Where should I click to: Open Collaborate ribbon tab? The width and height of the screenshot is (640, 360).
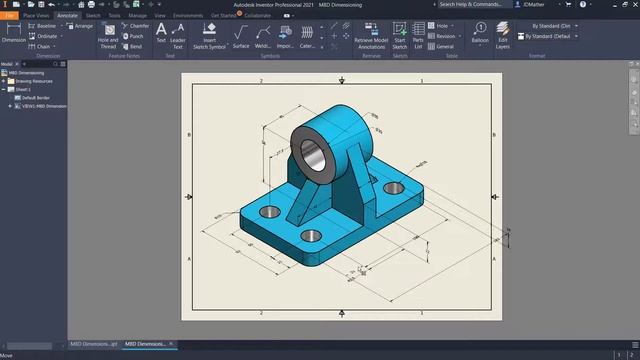tap(258, 16)
